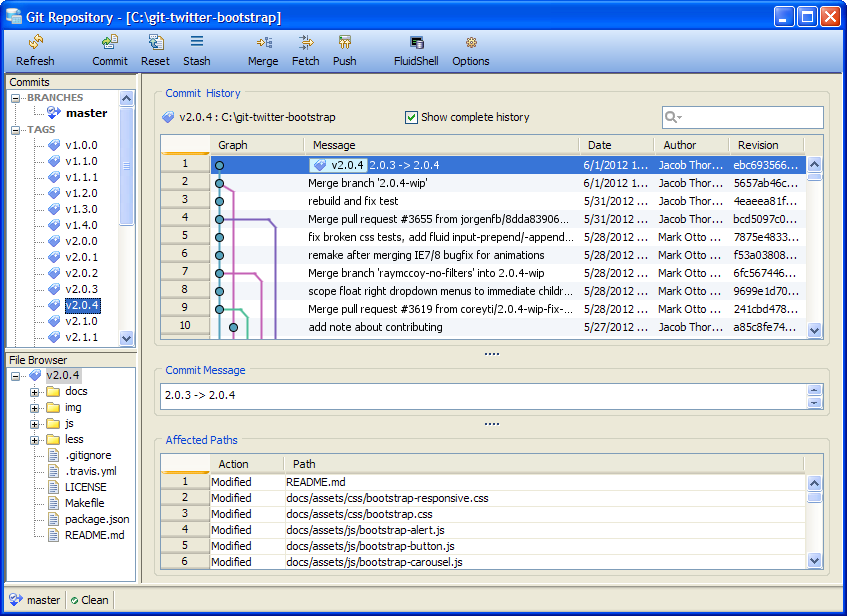Expand the less folder
Image resolution: width=847 pixels, height=616 pixels.
35,440
